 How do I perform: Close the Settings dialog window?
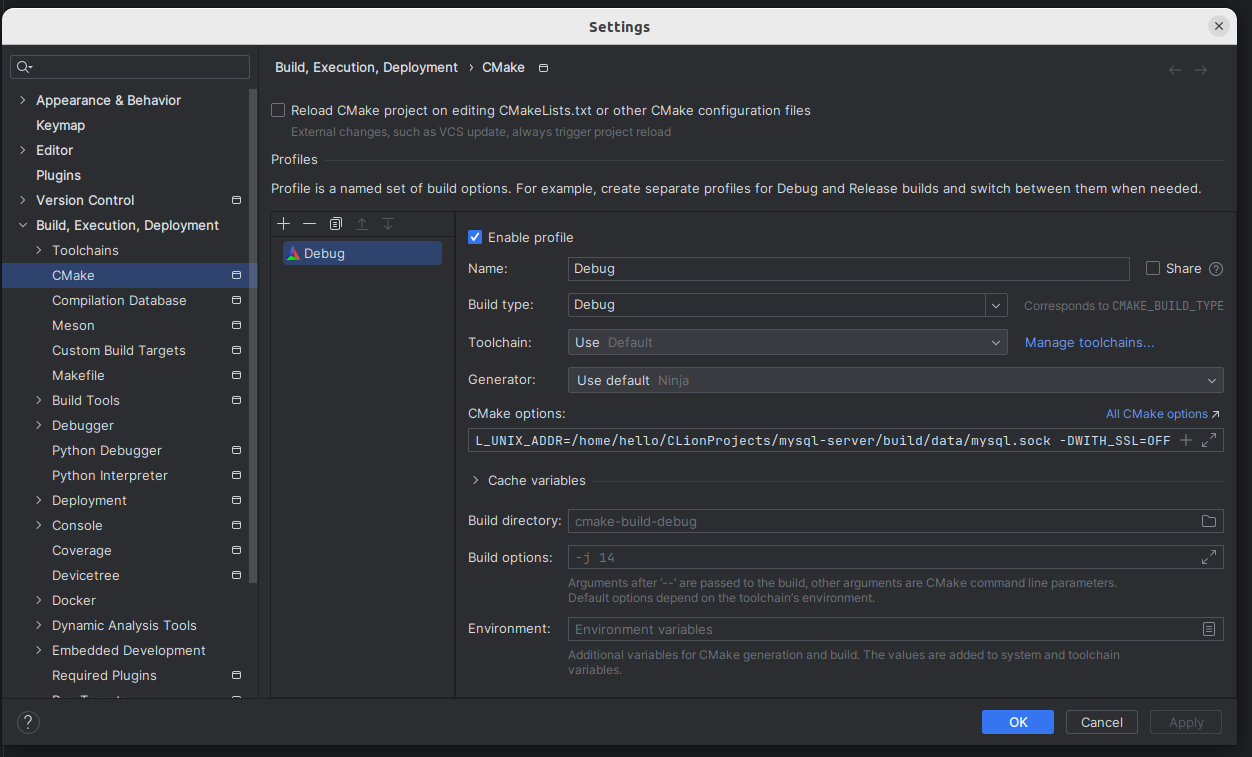(1218, 27)
